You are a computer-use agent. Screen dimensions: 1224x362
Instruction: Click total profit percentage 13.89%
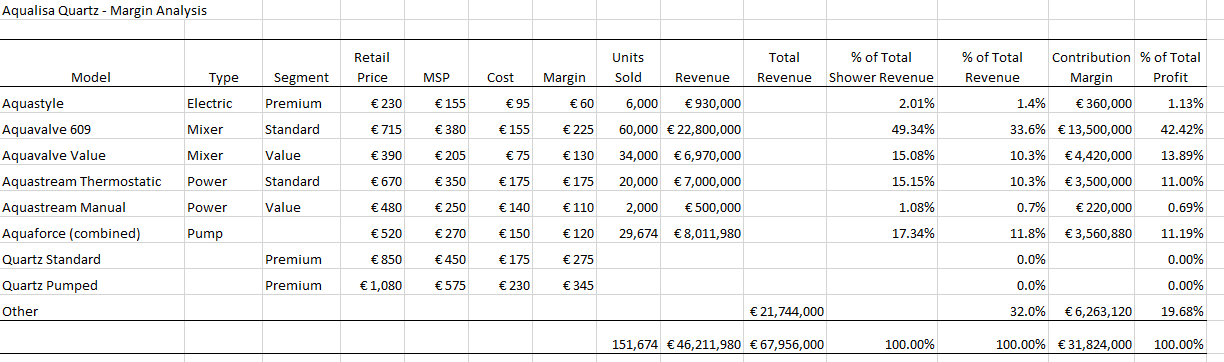tap(1183, 155)
